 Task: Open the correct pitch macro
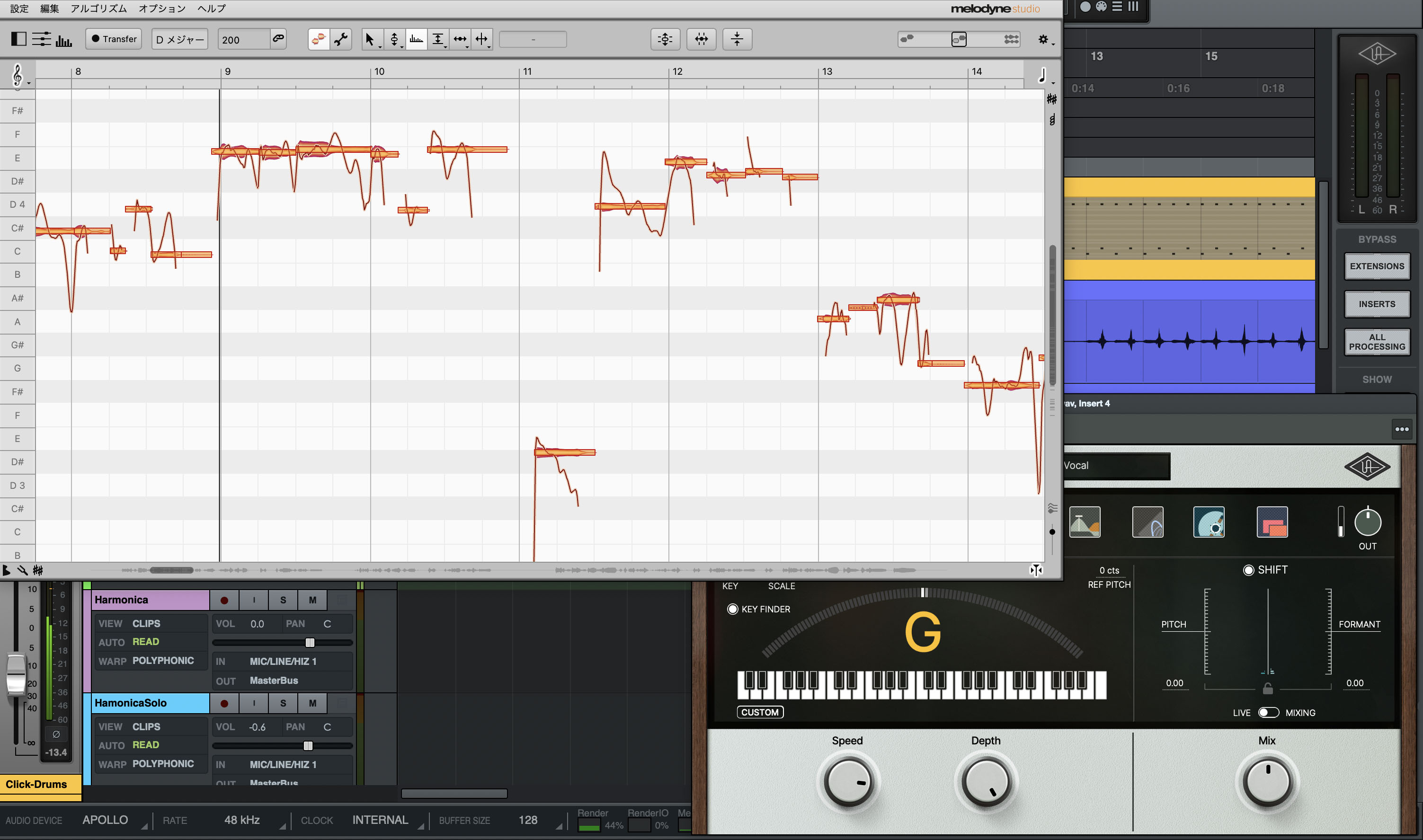pyautogui.click(x=665, y=39)
